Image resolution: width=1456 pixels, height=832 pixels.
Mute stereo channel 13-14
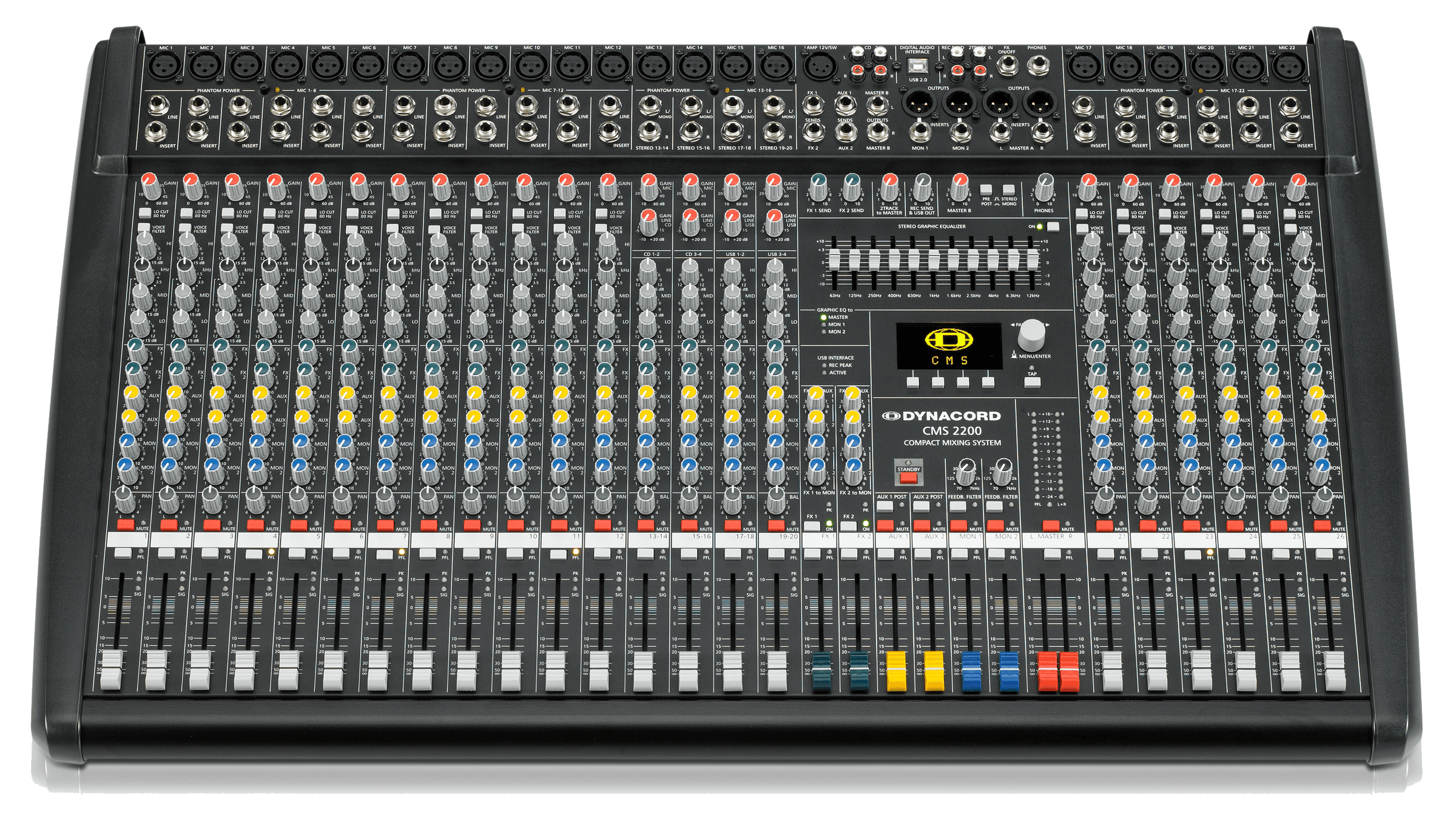(646, 525)
